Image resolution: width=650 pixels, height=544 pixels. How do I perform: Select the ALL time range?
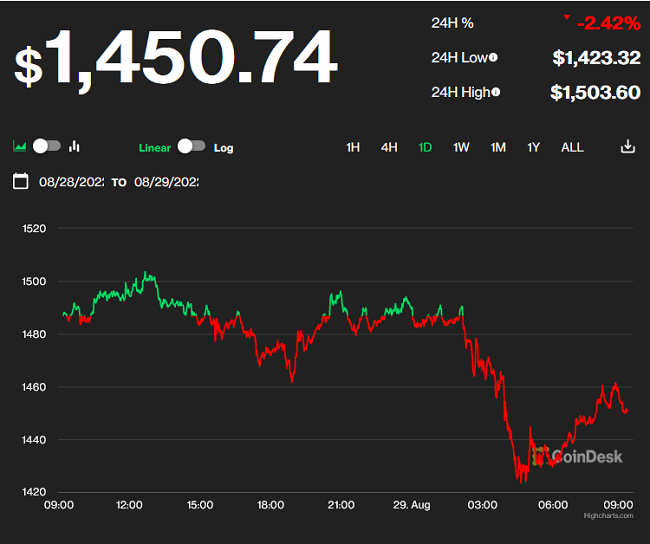[572, 148]
